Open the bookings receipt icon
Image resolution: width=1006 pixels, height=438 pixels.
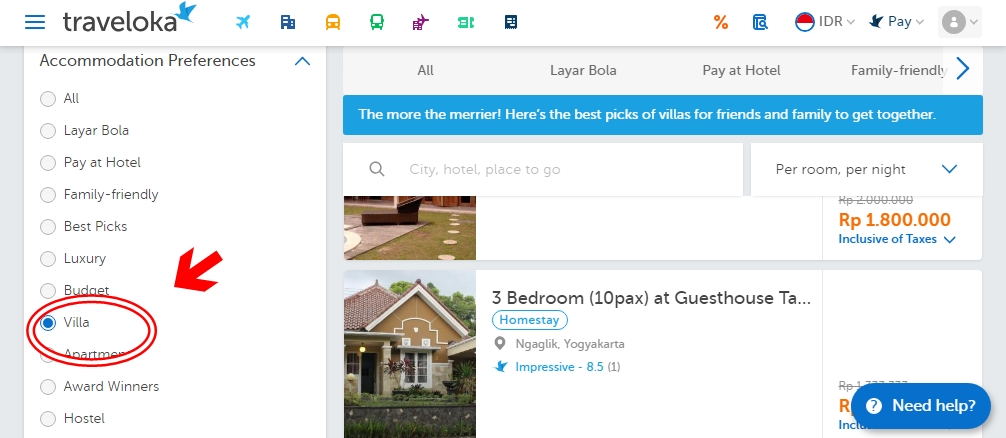(x=760, y=22)
